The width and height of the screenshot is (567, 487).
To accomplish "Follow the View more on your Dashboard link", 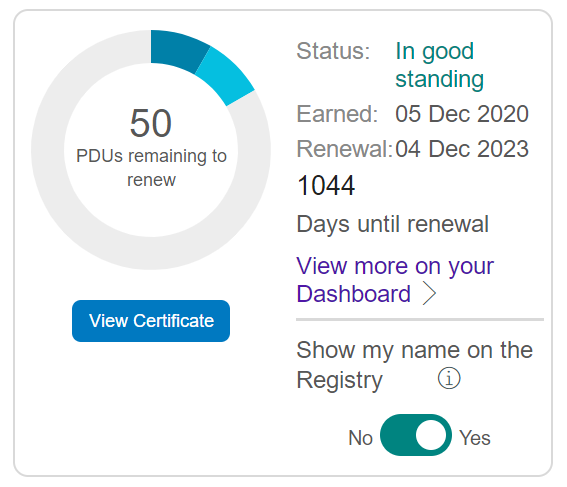I will point(395,279).
